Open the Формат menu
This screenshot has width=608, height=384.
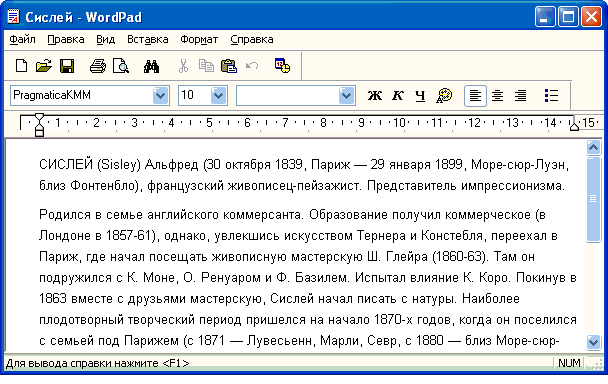pos(199,40)
